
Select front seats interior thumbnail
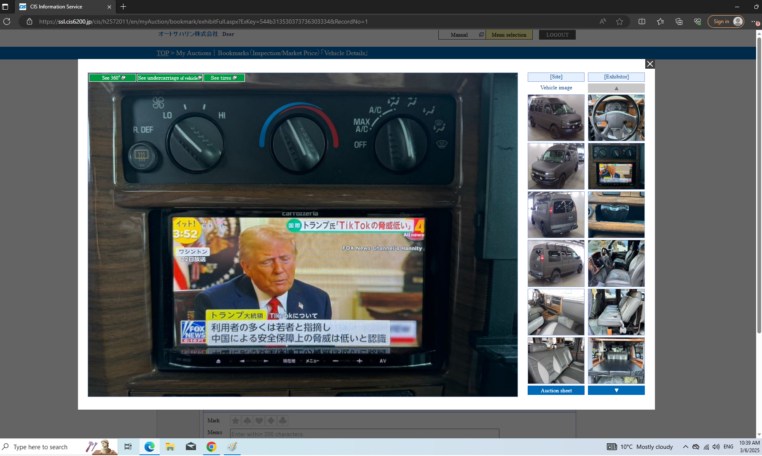pos(616,263)
